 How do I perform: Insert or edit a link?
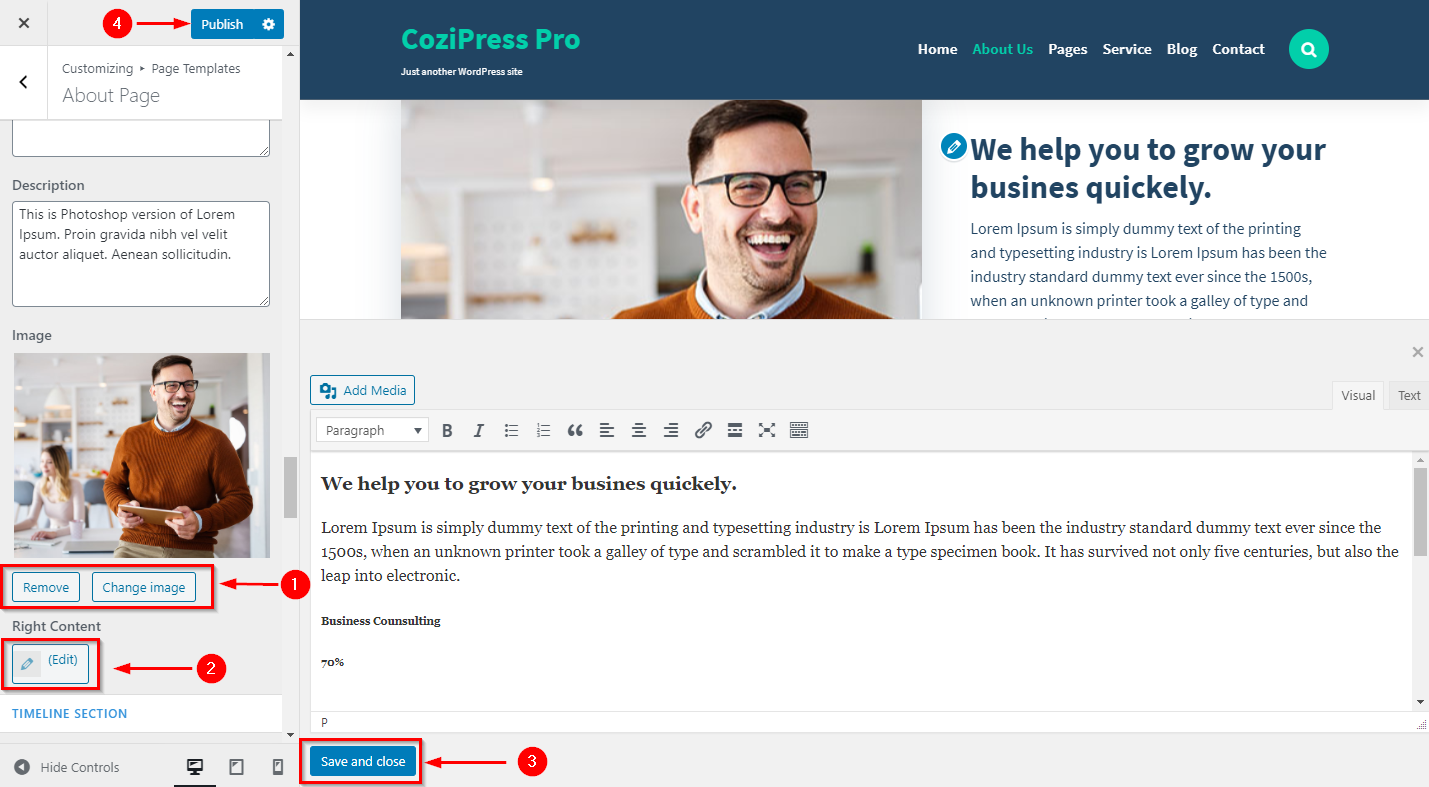point(703,430)
